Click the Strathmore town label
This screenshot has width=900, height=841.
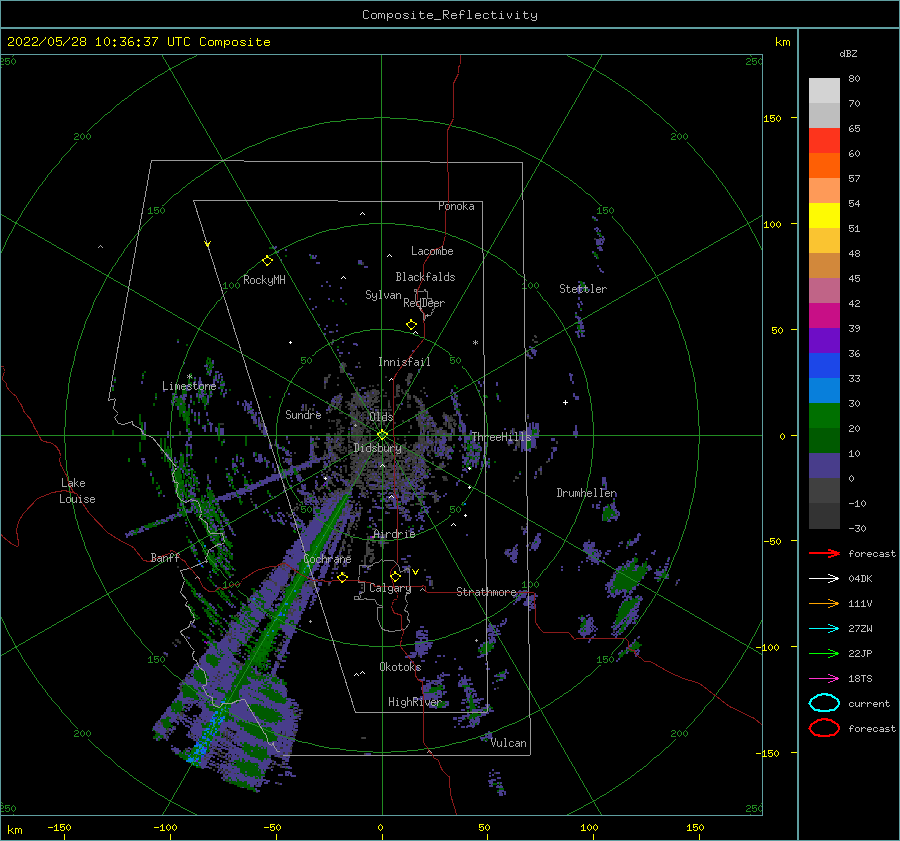pyautogui.click(x=486, y=592)
